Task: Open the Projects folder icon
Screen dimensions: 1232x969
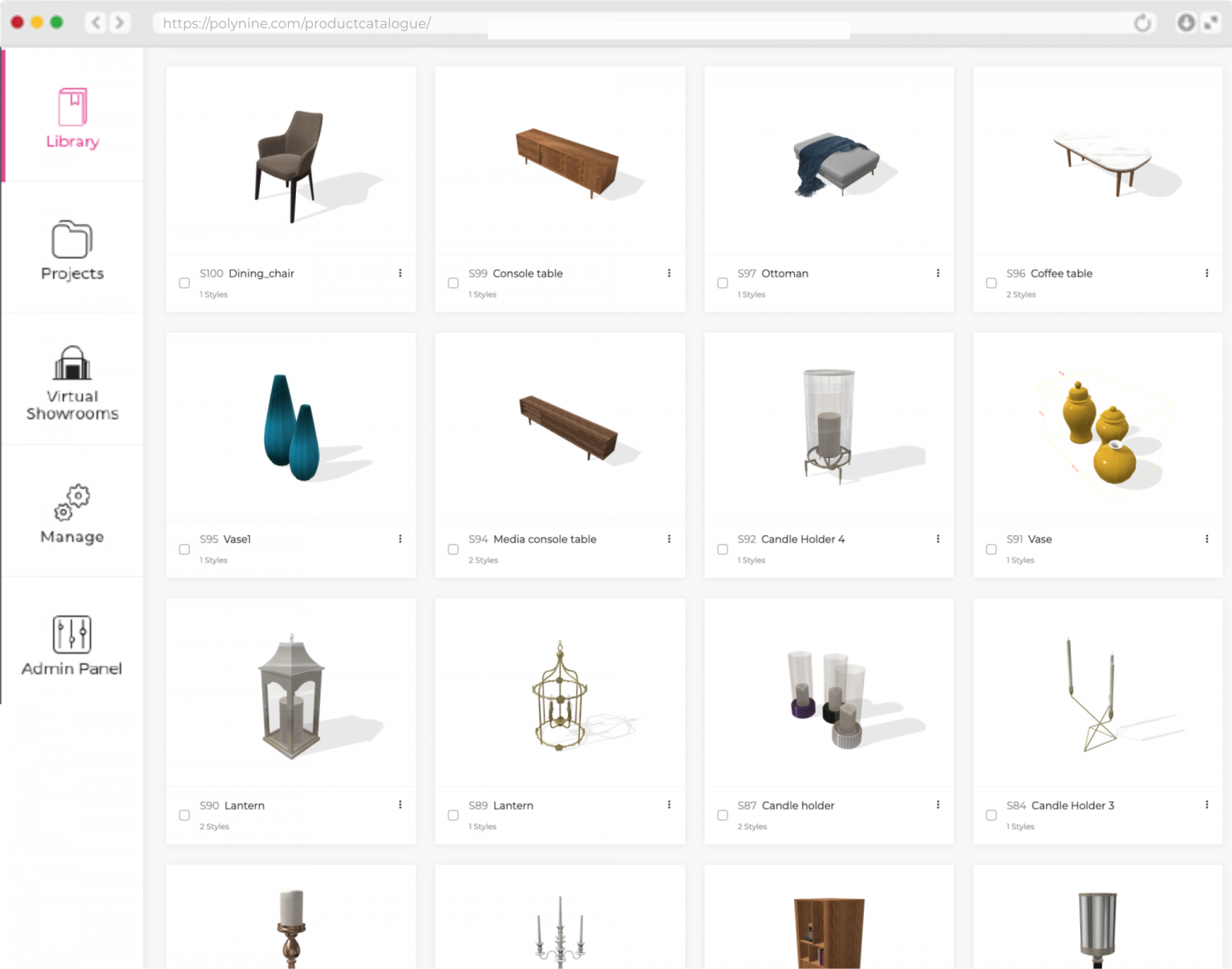Action: point(72,239)
